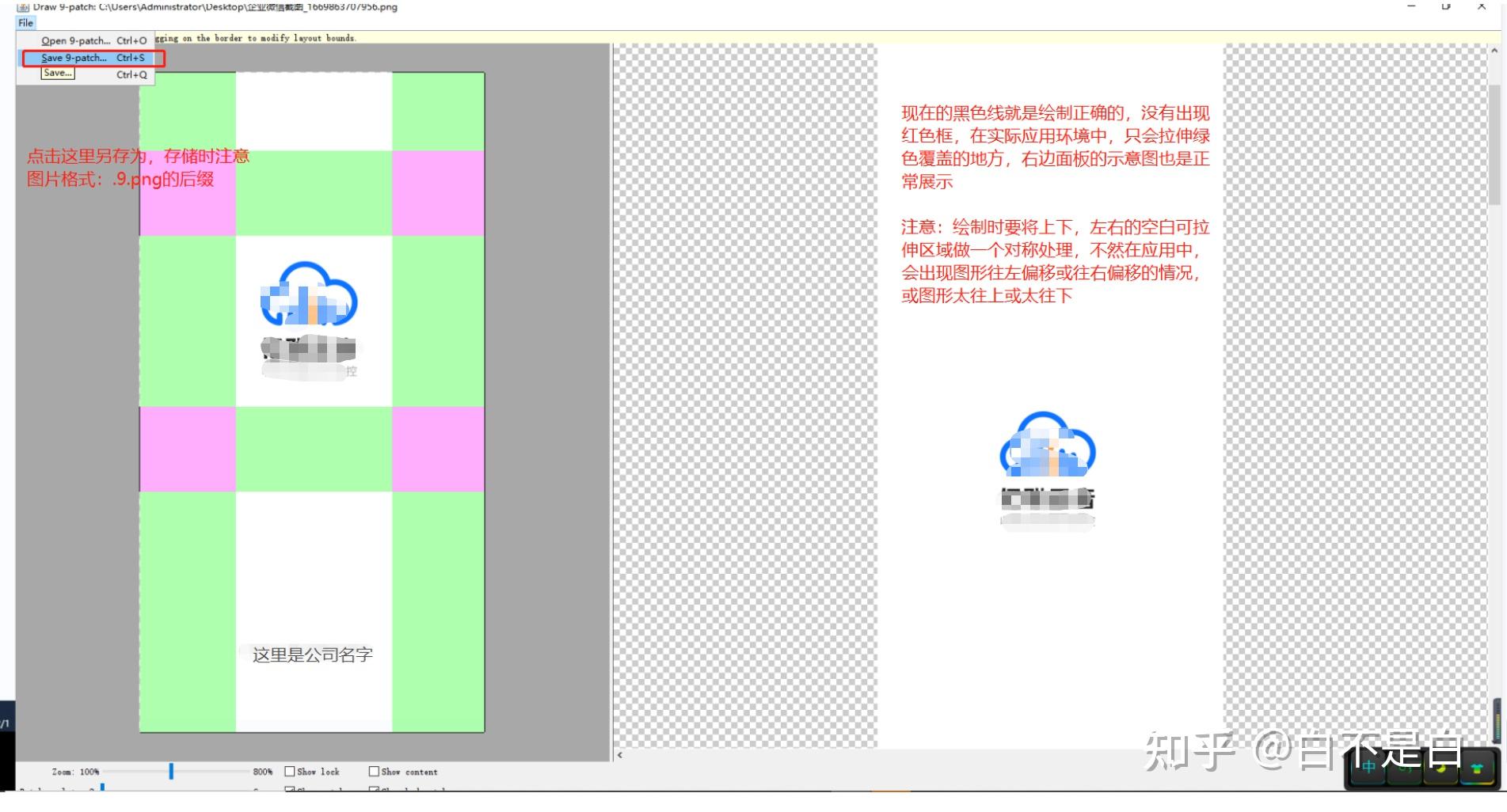Viewport: 1507px width, 812px height.
Task: Select the 中 Chinese input mode icon
Action: [x=1368, y=767]
